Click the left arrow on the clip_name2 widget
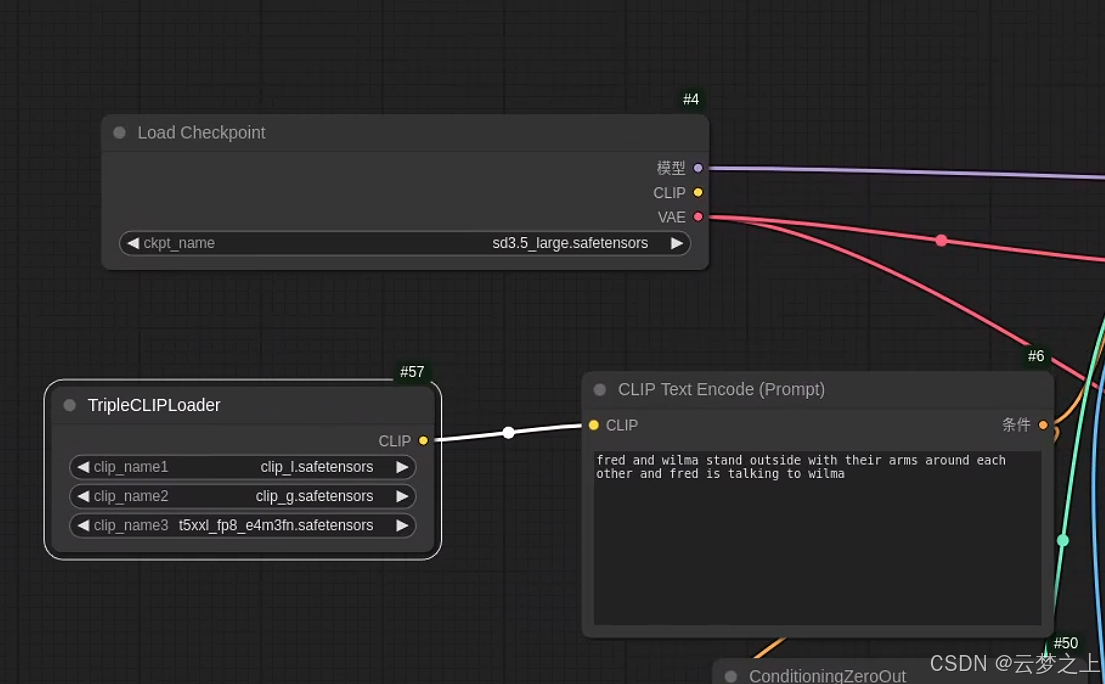 click(84, 496)
